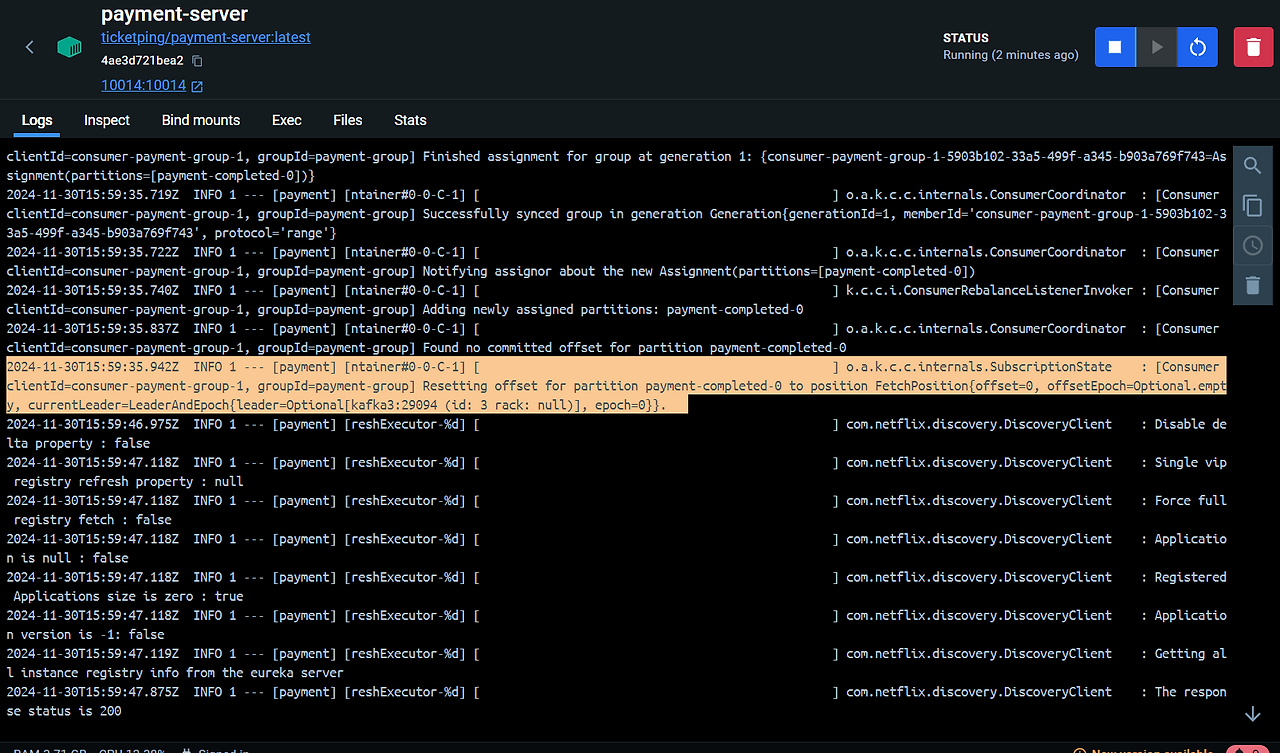
Task: Click the STATUS label heading
Action: [x=966, y=38]
